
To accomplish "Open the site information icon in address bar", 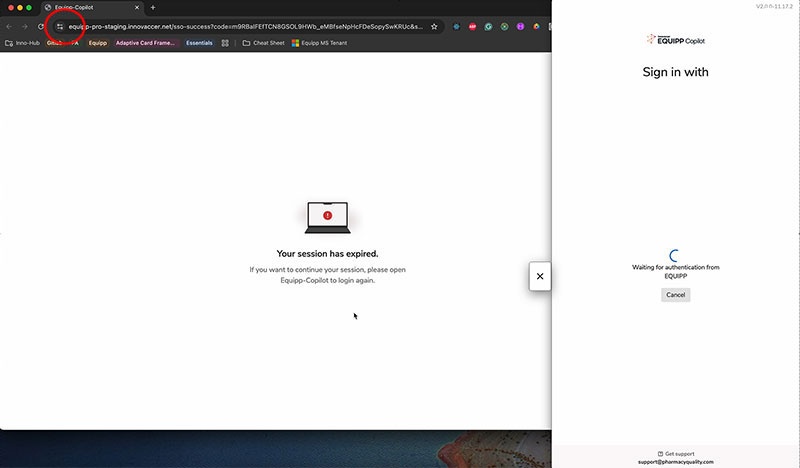I will tap(60, 27).
